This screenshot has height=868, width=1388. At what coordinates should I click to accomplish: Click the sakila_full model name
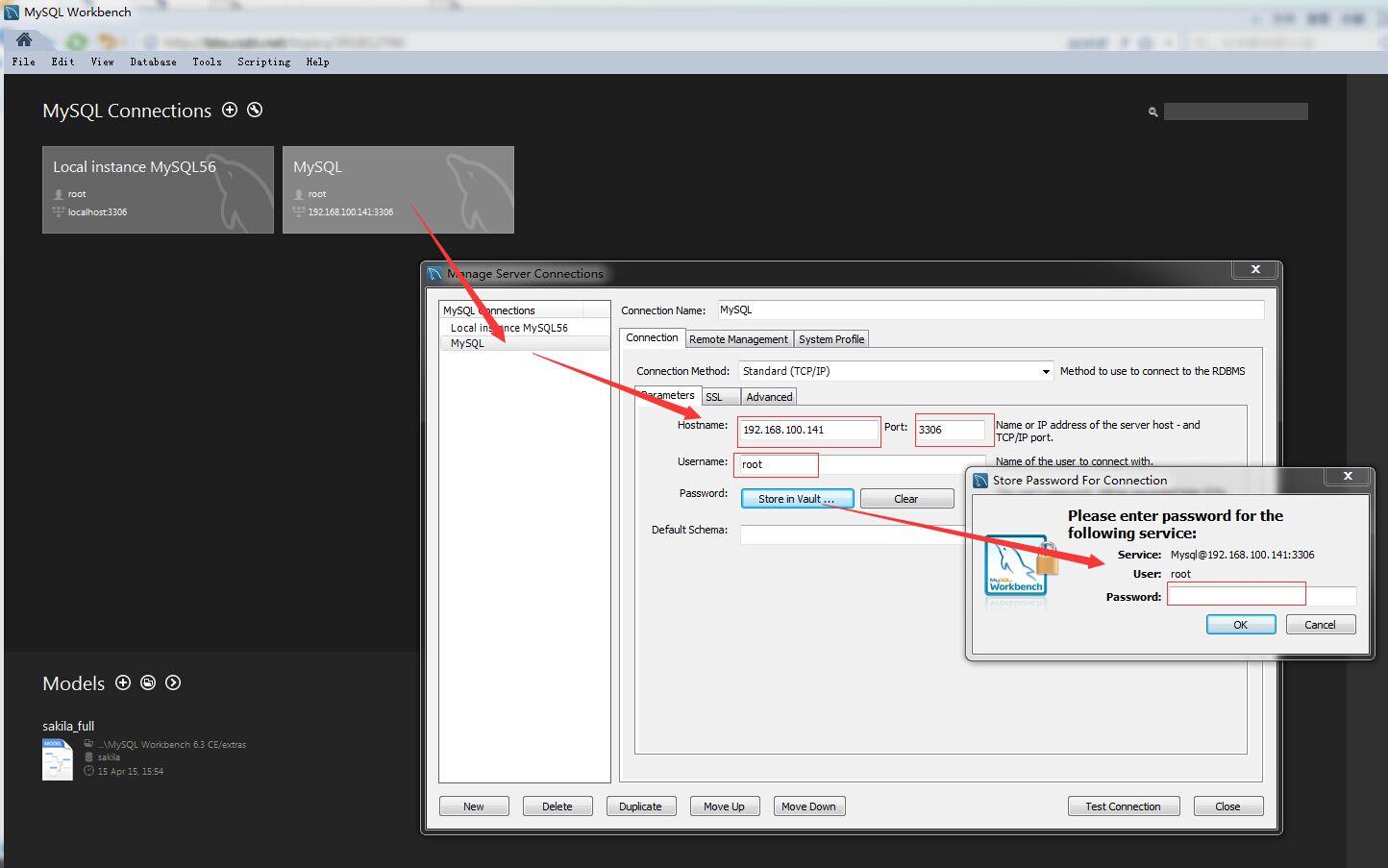(68, 726)
